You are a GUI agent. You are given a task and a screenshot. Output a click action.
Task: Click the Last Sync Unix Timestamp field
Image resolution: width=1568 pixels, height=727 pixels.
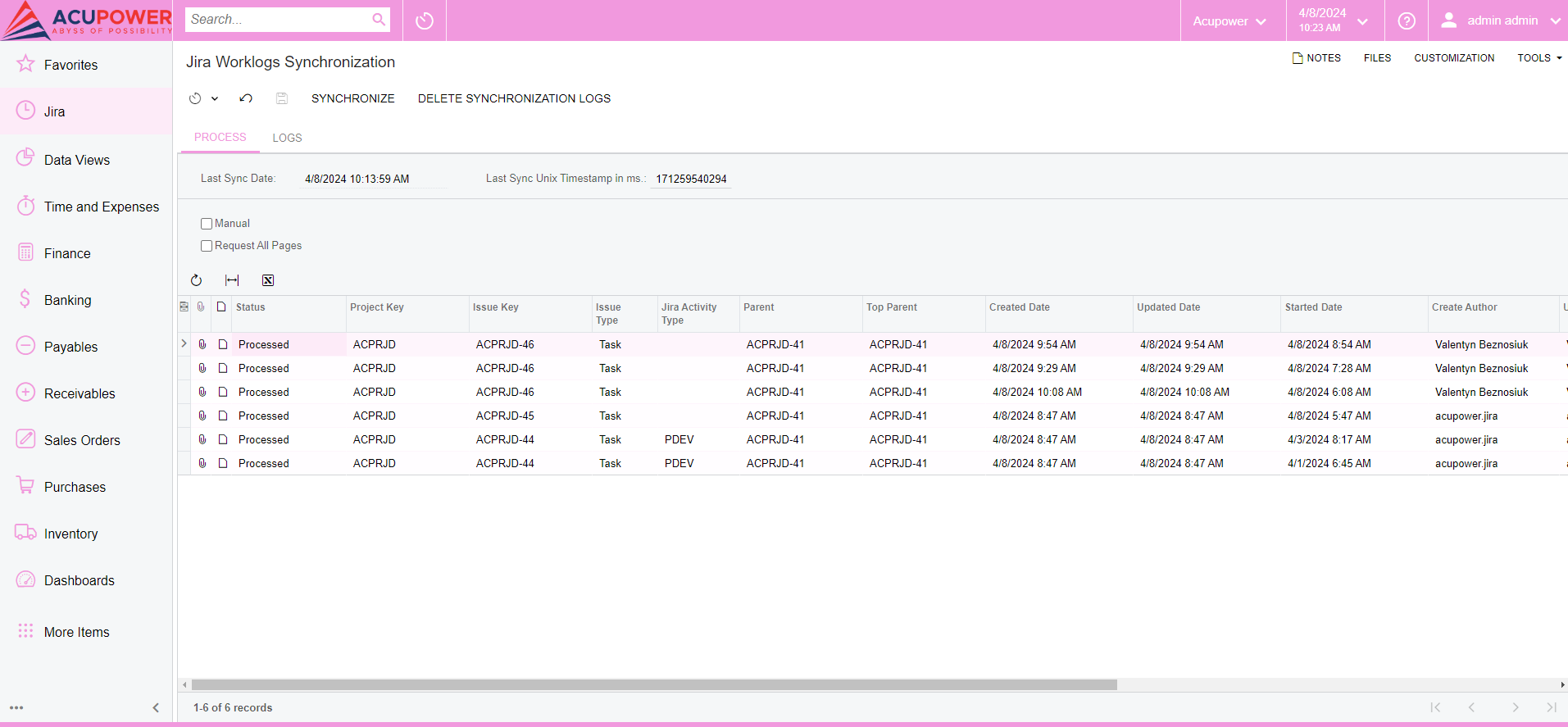[x=691, y=179]
